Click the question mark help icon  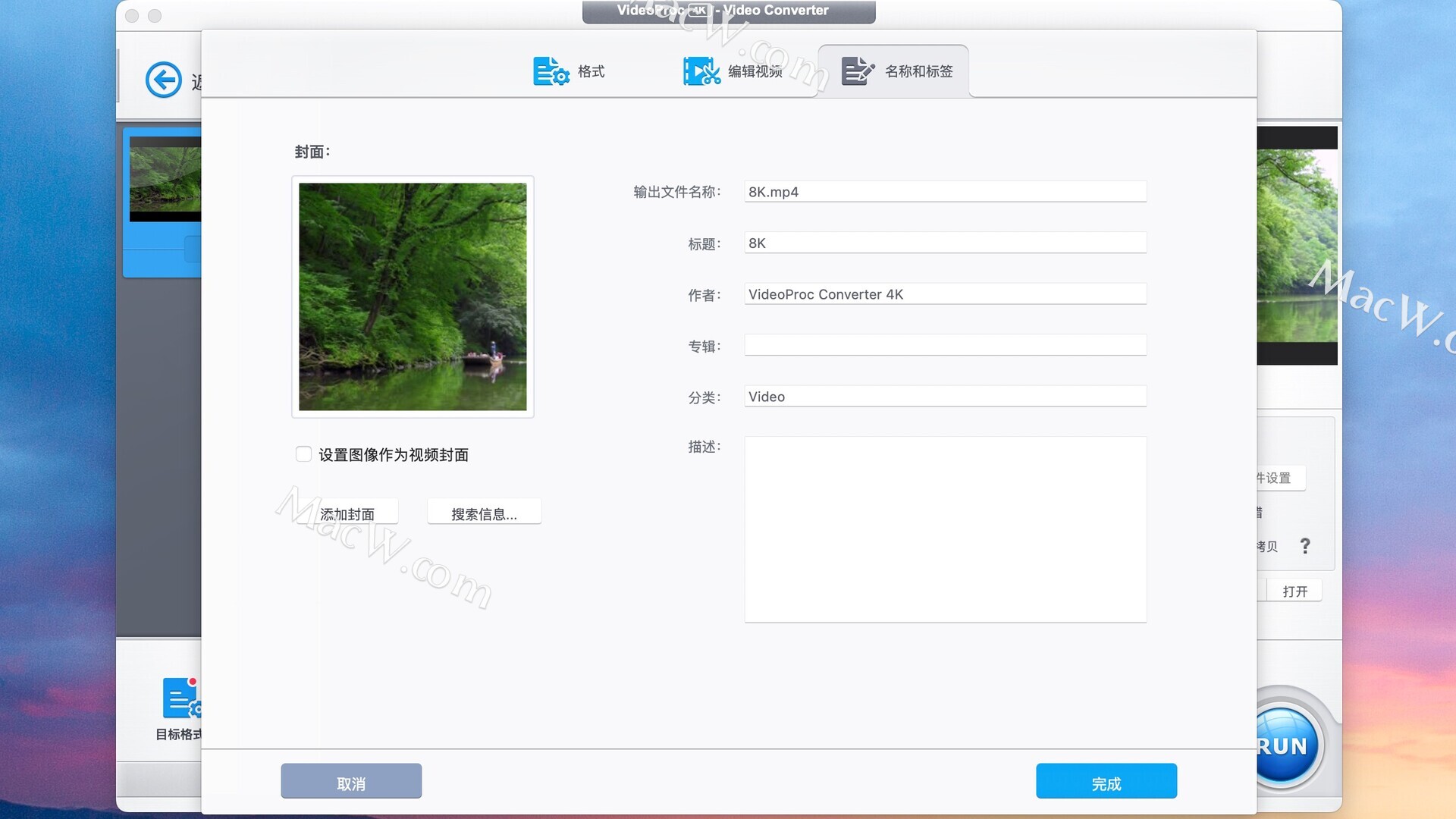tap(1305, 546)
